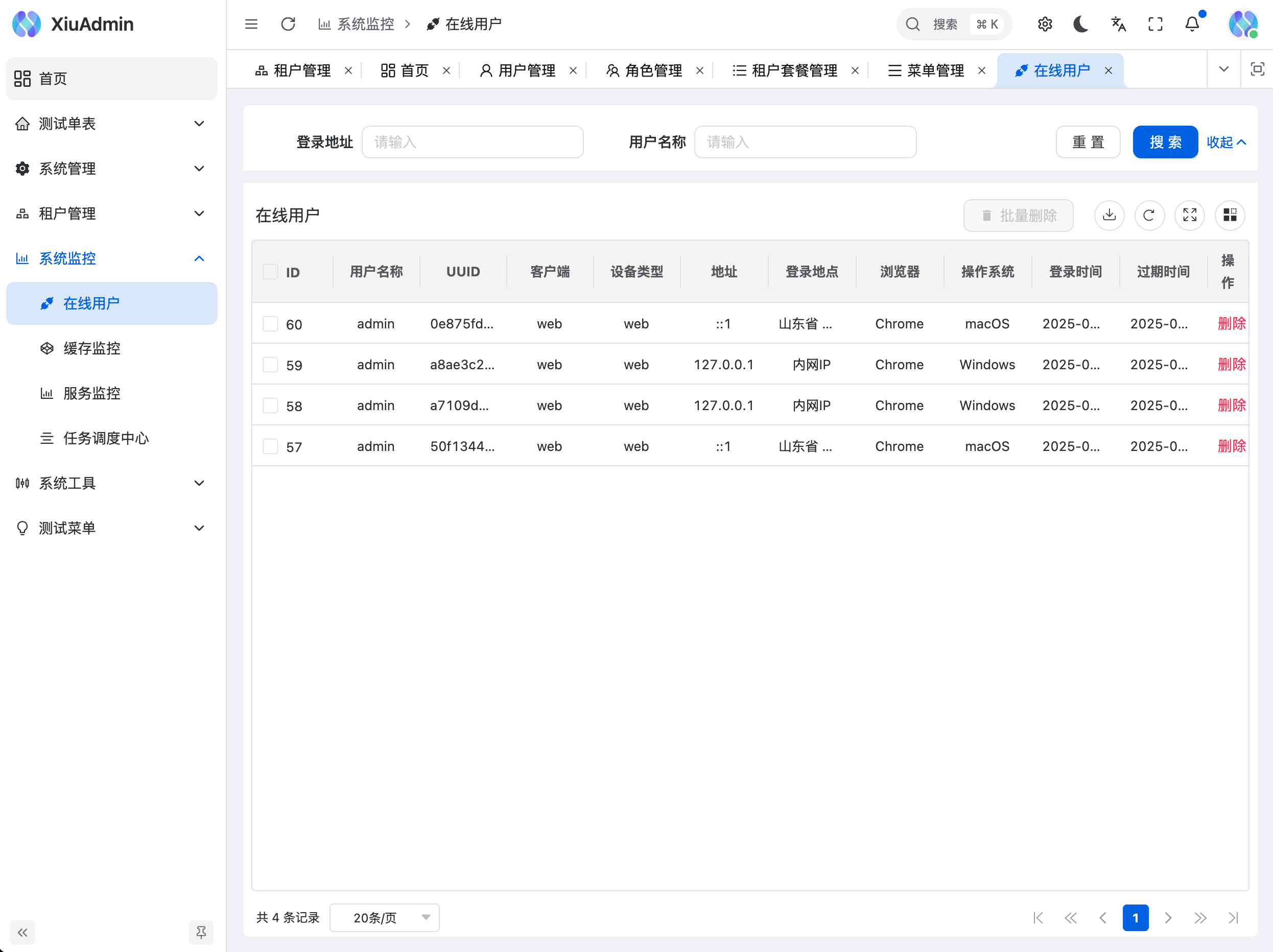Open the 缓存监控 sidebar menu item
The height and width of the screenshot is (952, 1273).
[x=91, y=348]
